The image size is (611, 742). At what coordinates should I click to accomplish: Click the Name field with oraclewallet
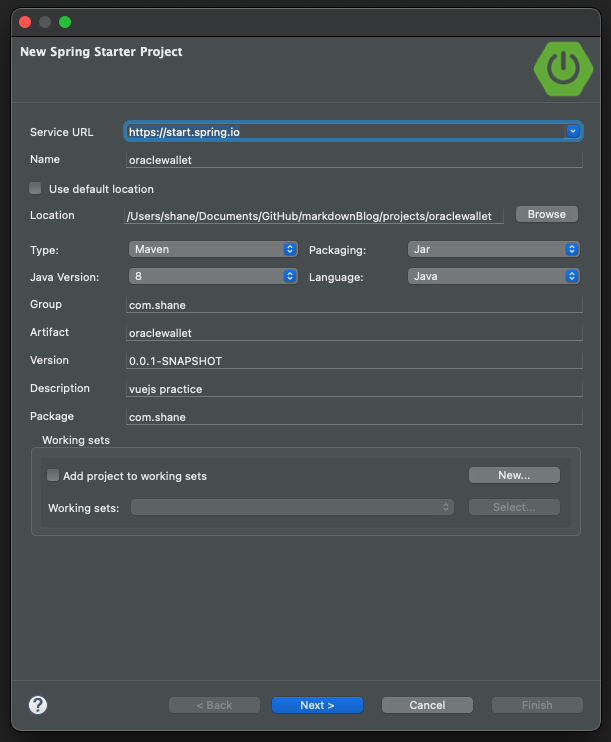click(354, 160)
